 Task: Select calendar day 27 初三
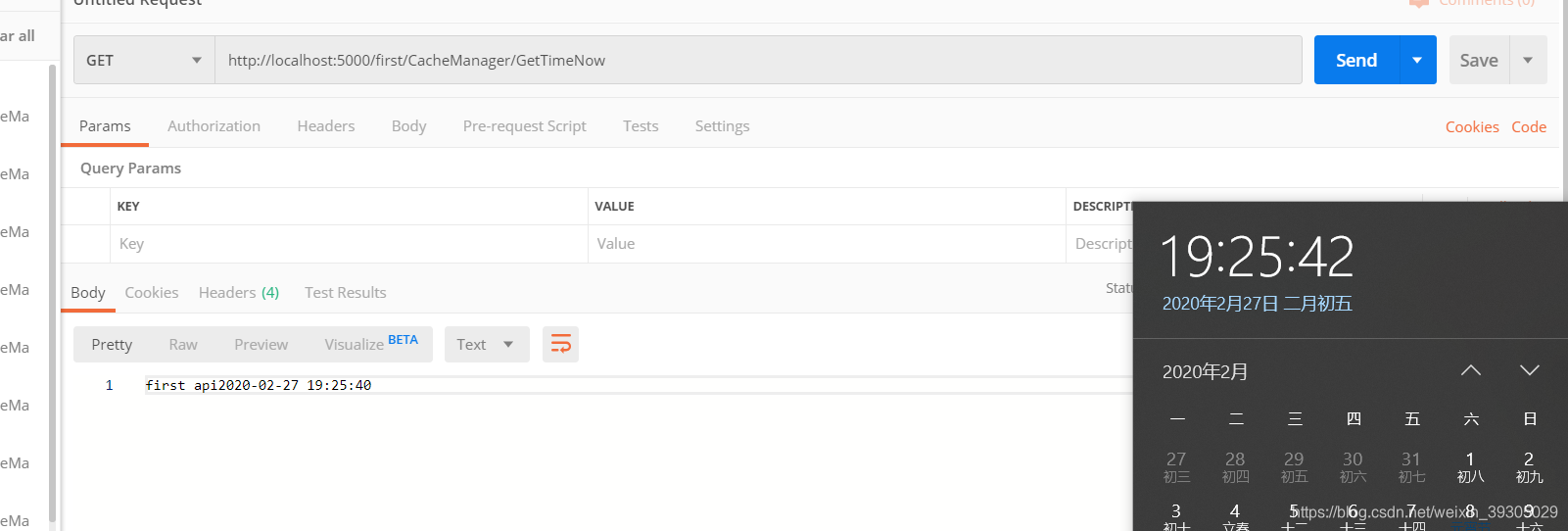(x=1176, y=467)
